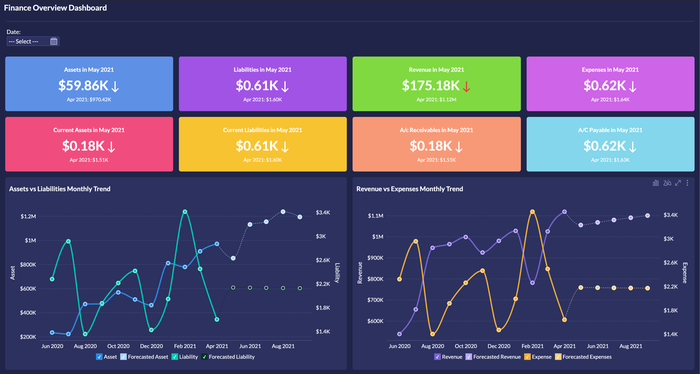Click the highest Forecasted Asset point
Image resolution: width=700 pixels, height=374 pixels.
click(x=283, y=212)
